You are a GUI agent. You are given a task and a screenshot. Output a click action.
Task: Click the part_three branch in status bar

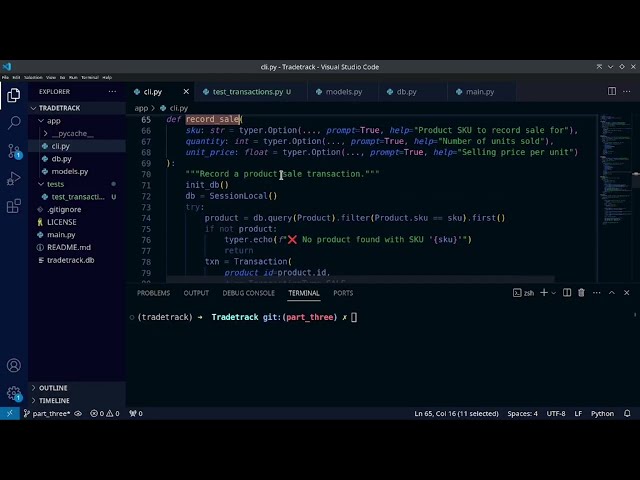(47, 413)
